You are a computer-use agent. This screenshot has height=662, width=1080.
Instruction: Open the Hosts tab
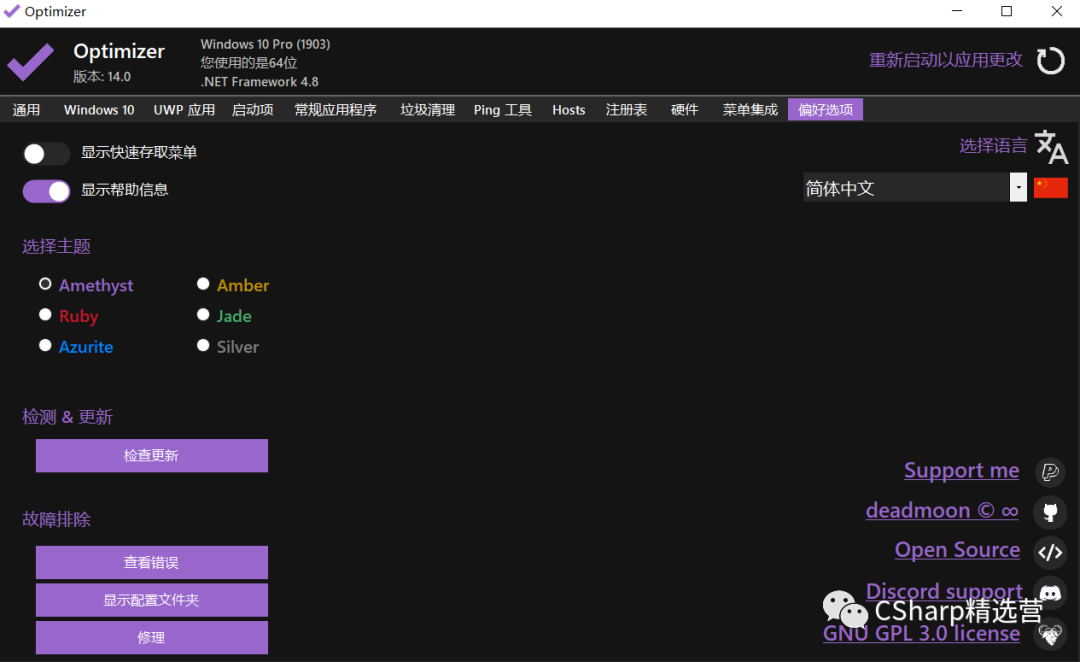569,110
